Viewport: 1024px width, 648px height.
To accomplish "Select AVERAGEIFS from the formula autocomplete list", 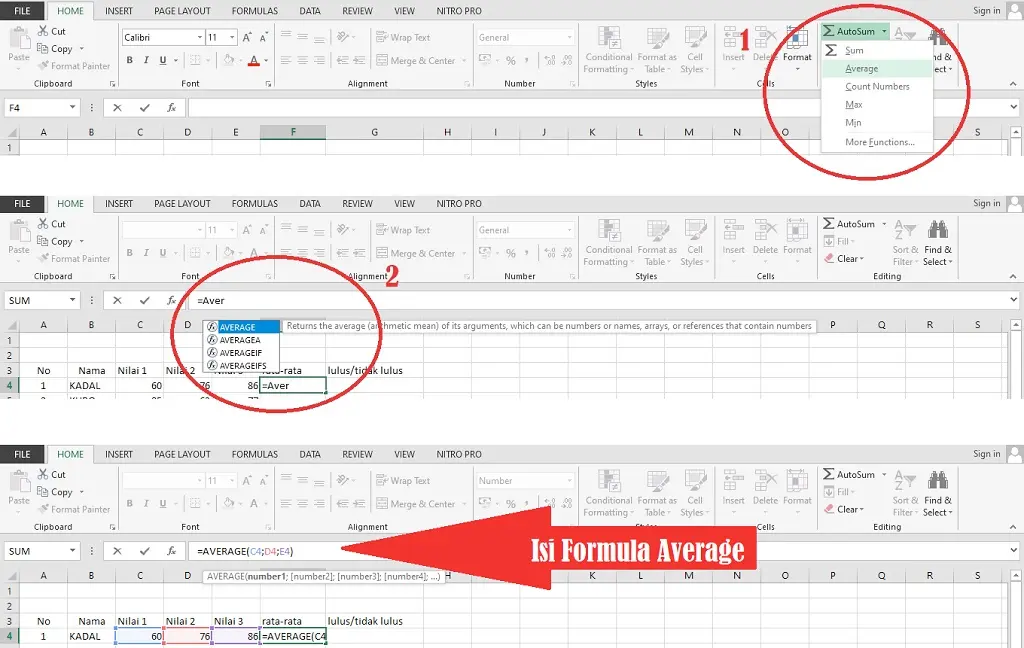I will (242, 366).
